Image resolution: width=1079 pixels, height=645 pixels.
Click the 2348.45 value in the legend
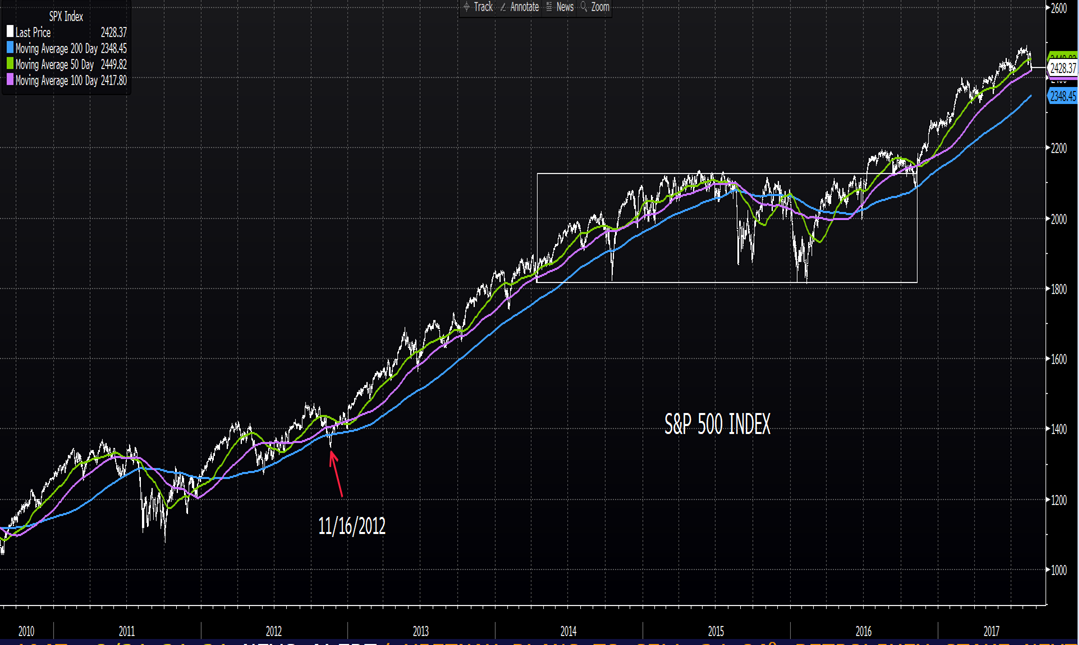114,48
